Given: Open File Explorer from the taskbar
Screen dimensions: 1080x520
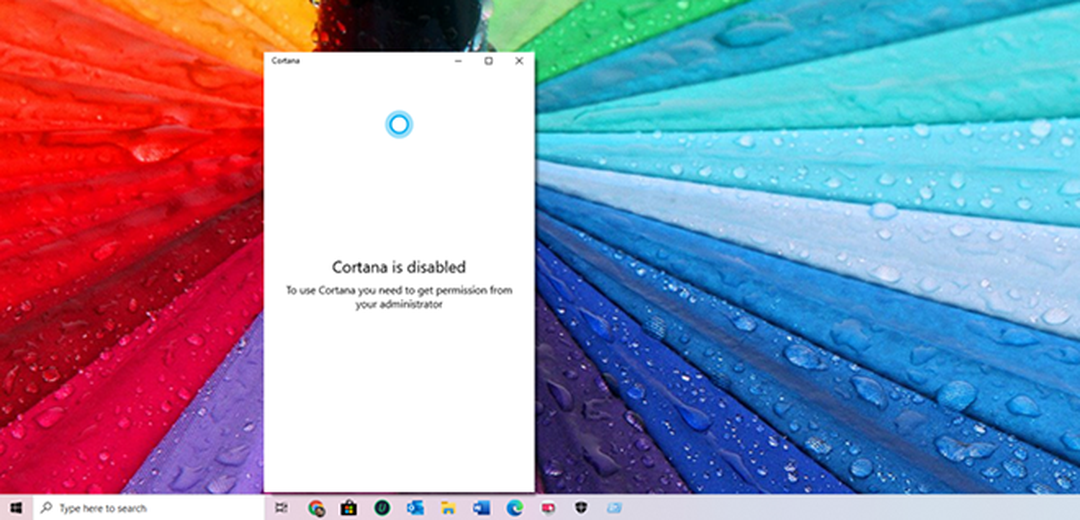Looking at the screenshot, I should [x=448, y=508].
